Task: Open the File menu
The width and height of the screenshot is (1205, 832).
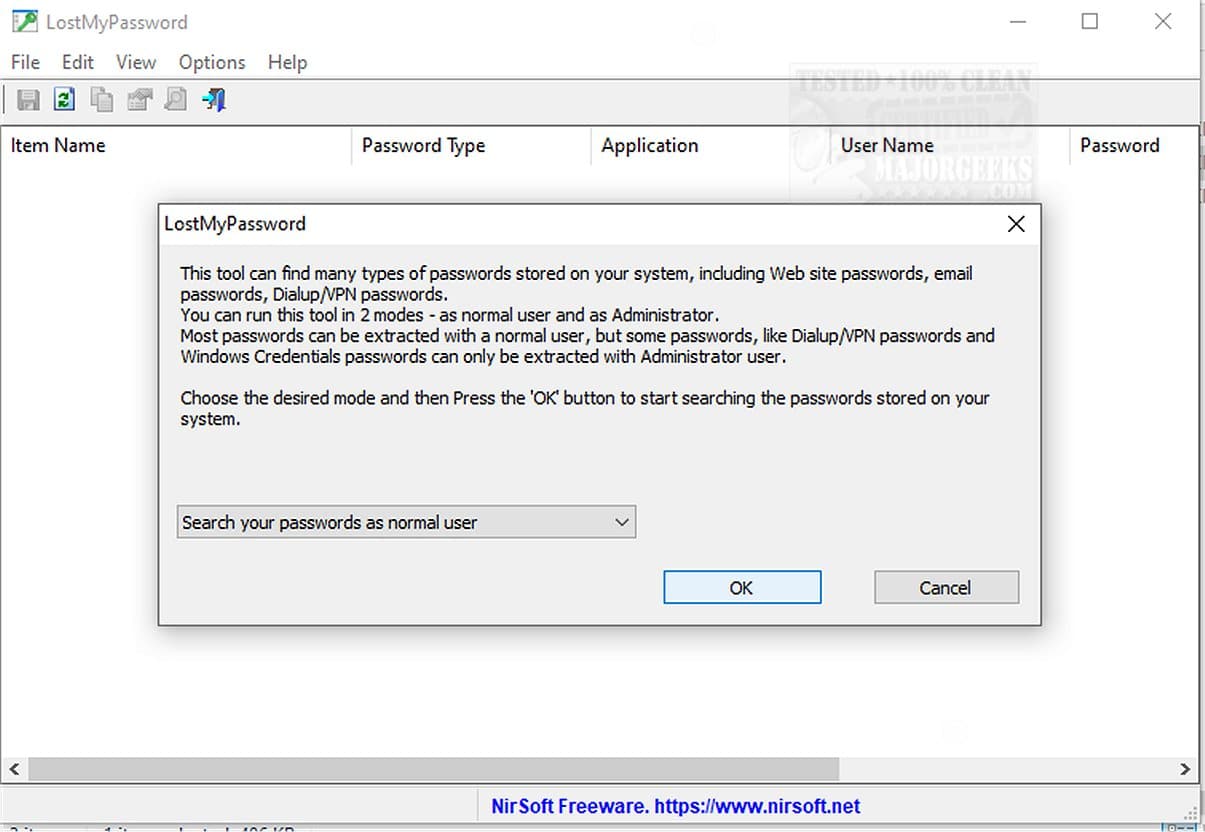Action: pos(25,62)
